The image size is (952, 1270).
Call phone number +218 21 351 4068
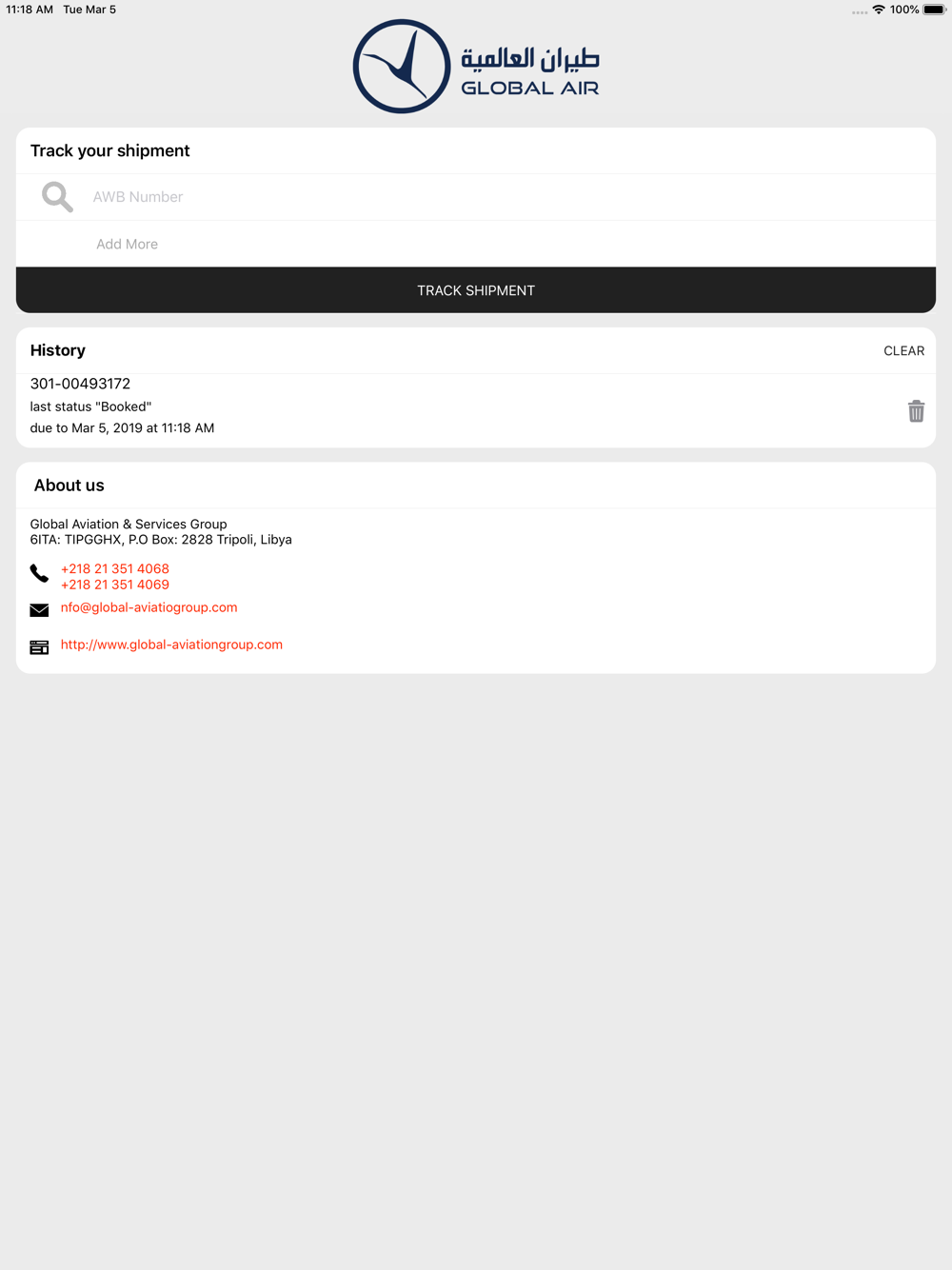tap(115, 569)
